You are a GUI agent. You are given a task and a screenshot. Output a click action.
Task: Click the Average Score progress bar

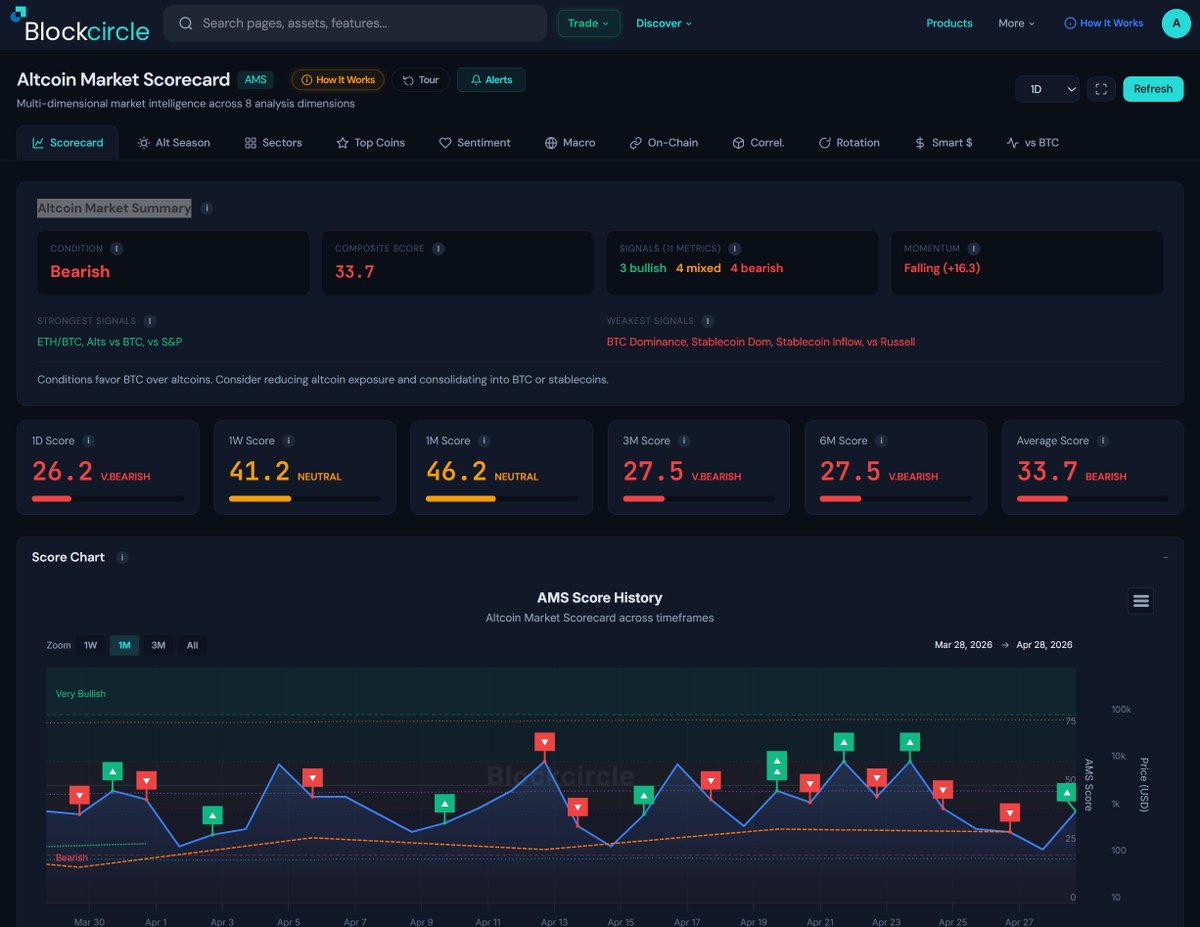point(1092,498)
